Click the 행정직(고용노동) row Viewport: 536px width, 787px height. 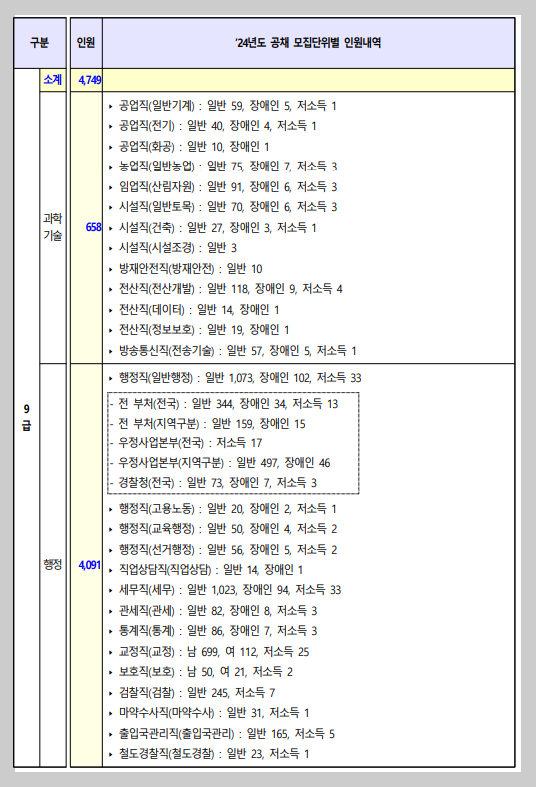pyautogui.click(x=222, y=509)
